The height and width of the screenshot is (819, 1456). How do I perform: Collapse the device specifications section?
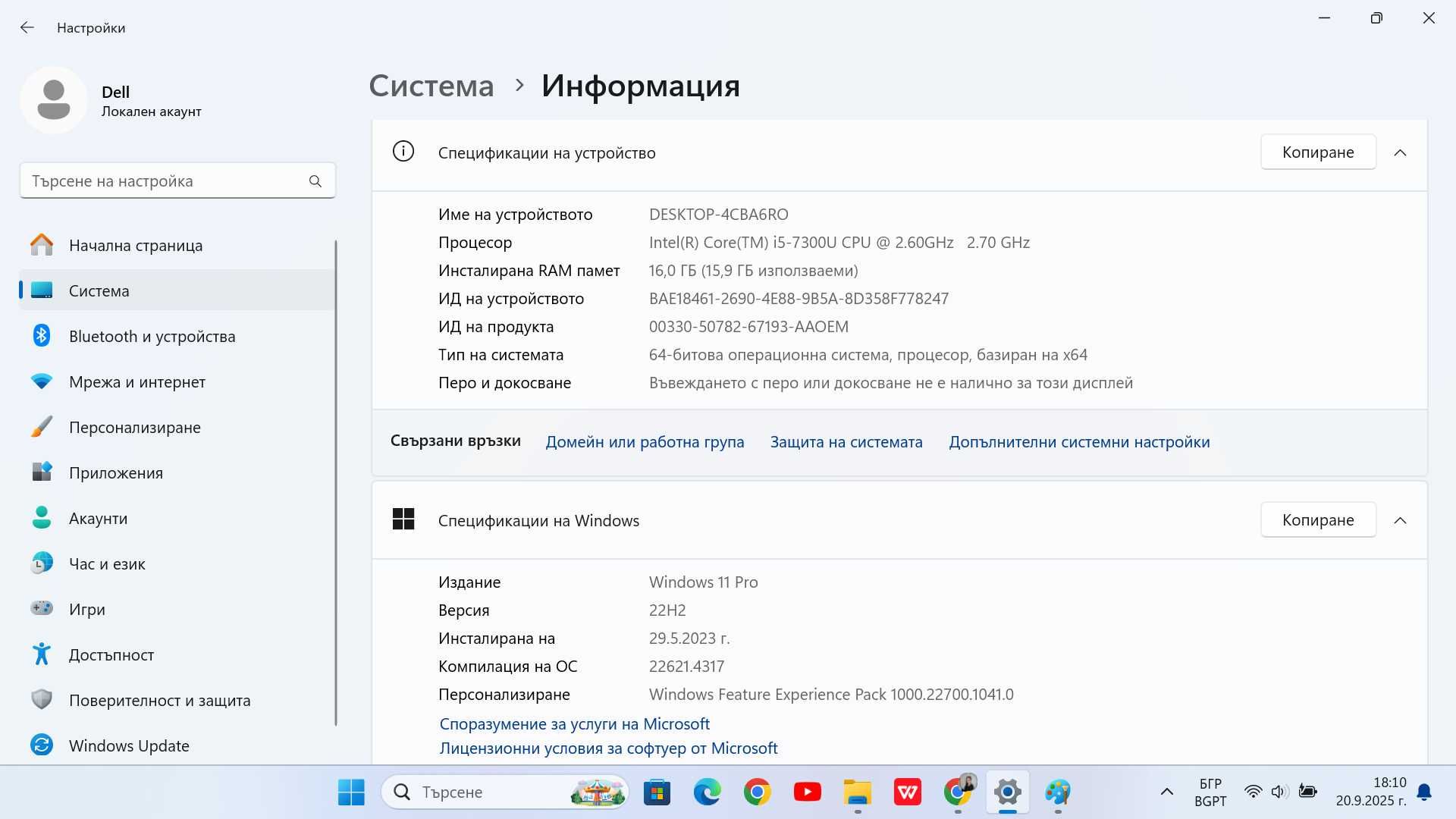[x=1400, y=152]
